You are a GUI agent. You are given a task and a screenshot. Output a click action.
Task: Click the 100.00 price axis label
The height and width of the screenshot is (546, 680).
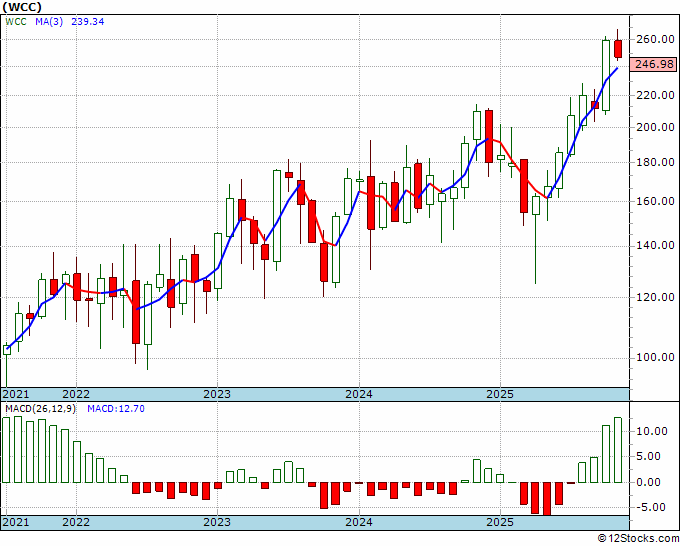tap(655, 357)
